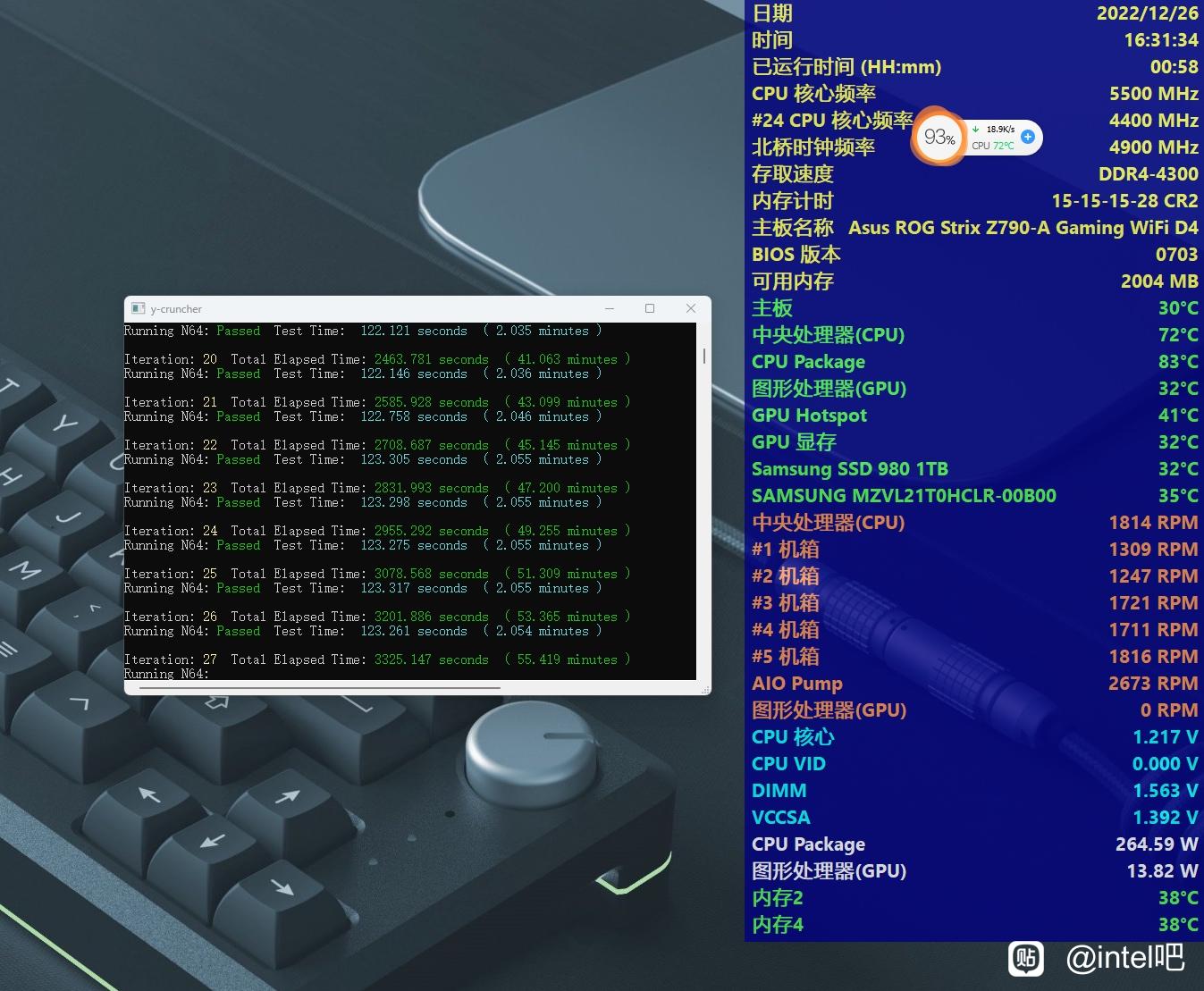The width and height of the screenshot is (1204, 991).
Task: Click the date value 2022/12/26
Action: click(x=1148, y=13)
